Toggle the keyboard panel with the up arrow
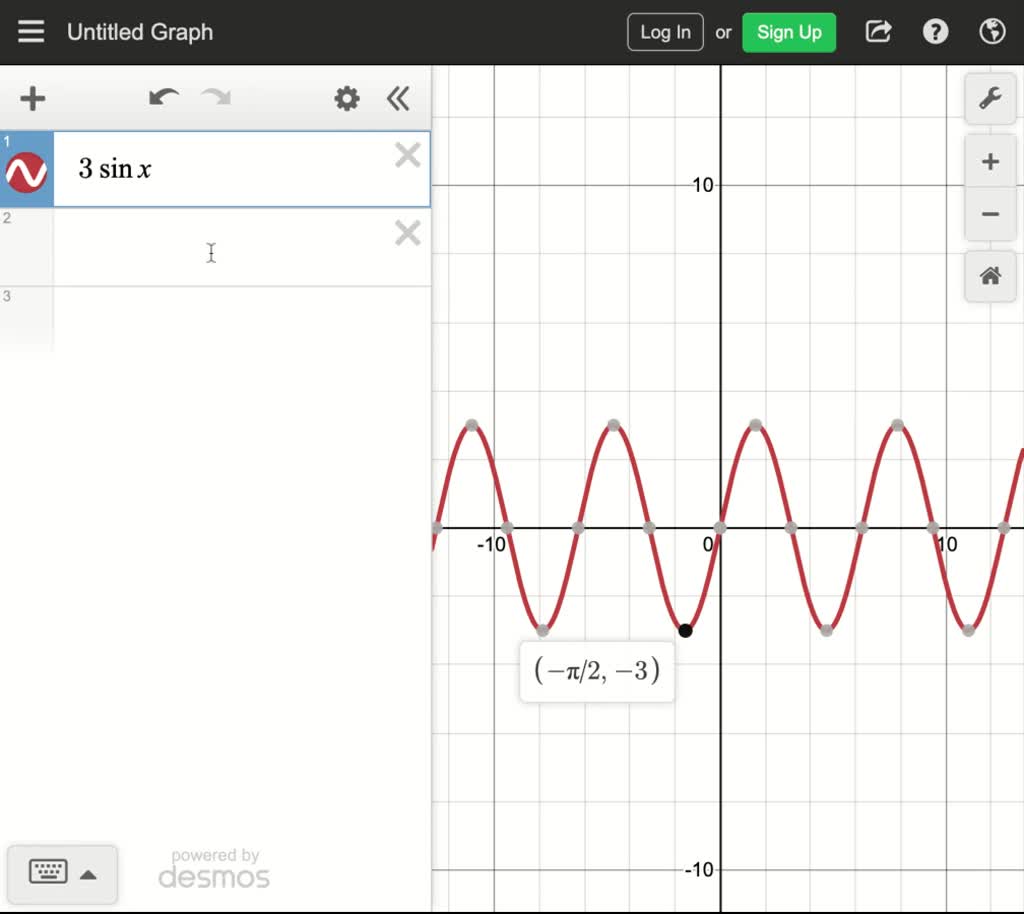The width and height of the screenshot is (1024, 914). coord(89,873)
